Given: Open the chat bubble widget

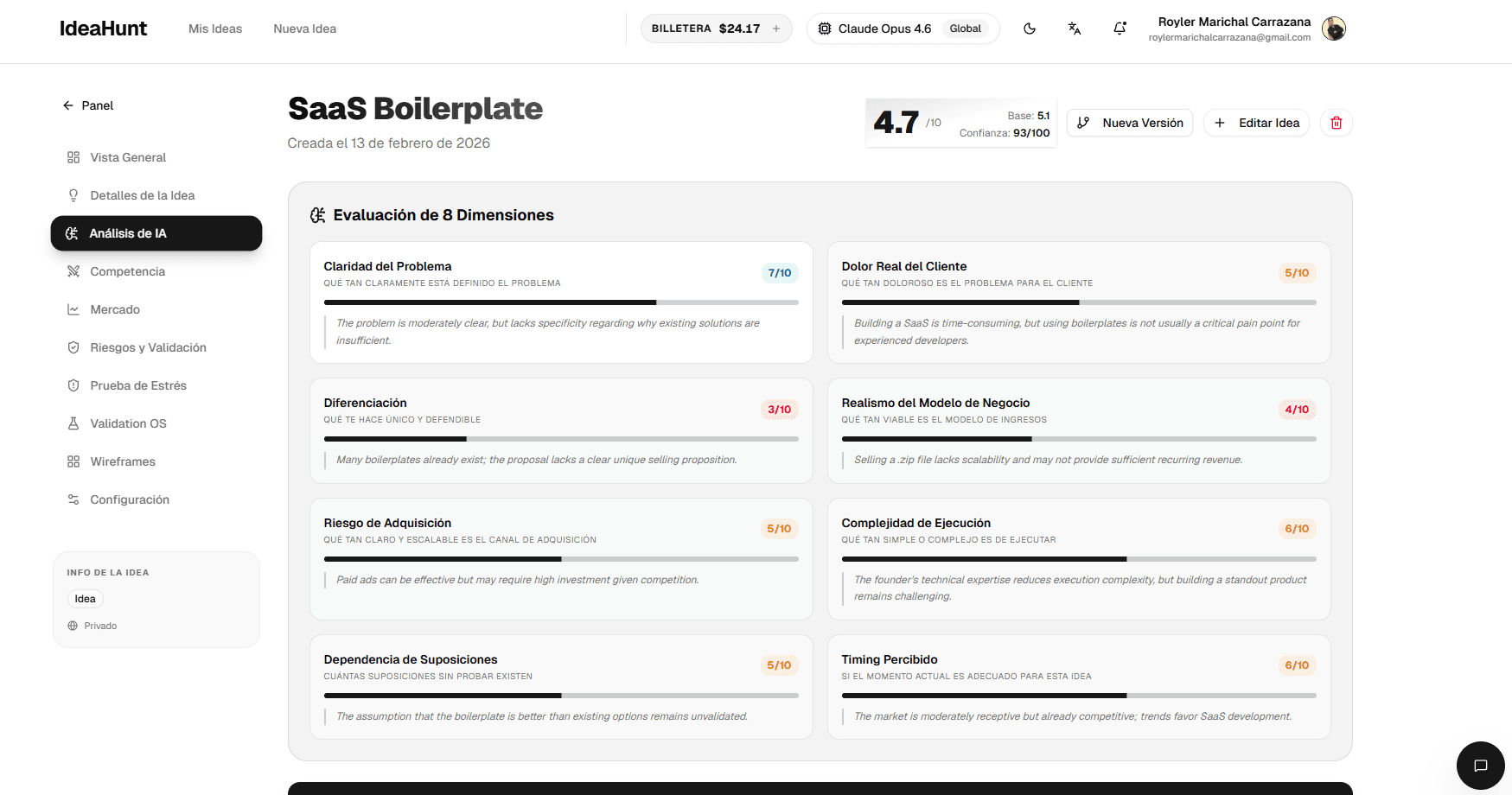Looking at the screenshot, I should tap(1480, 766).
